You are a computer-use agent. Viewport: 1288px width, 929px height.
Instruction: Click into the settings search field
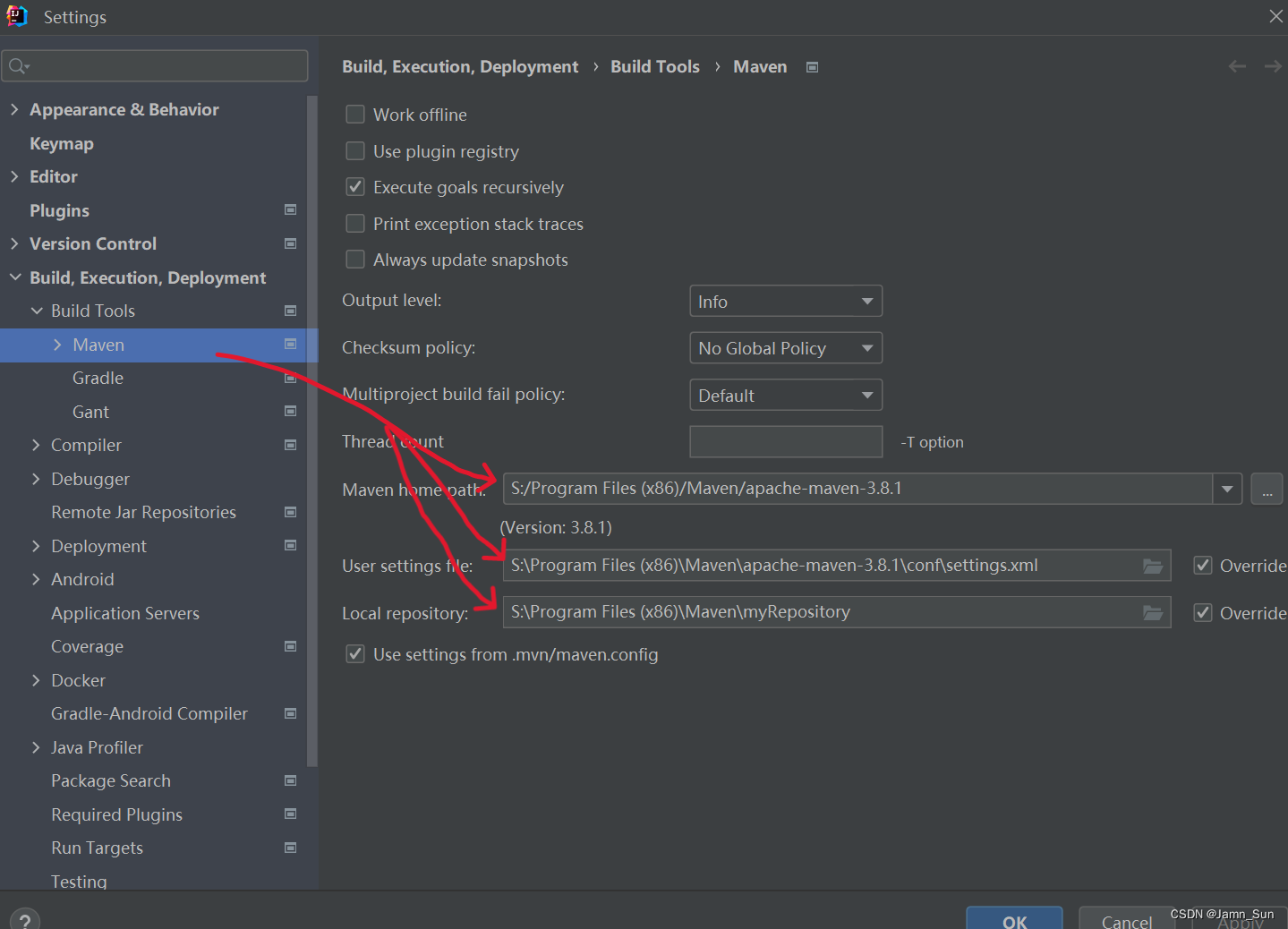coord(155,66)
